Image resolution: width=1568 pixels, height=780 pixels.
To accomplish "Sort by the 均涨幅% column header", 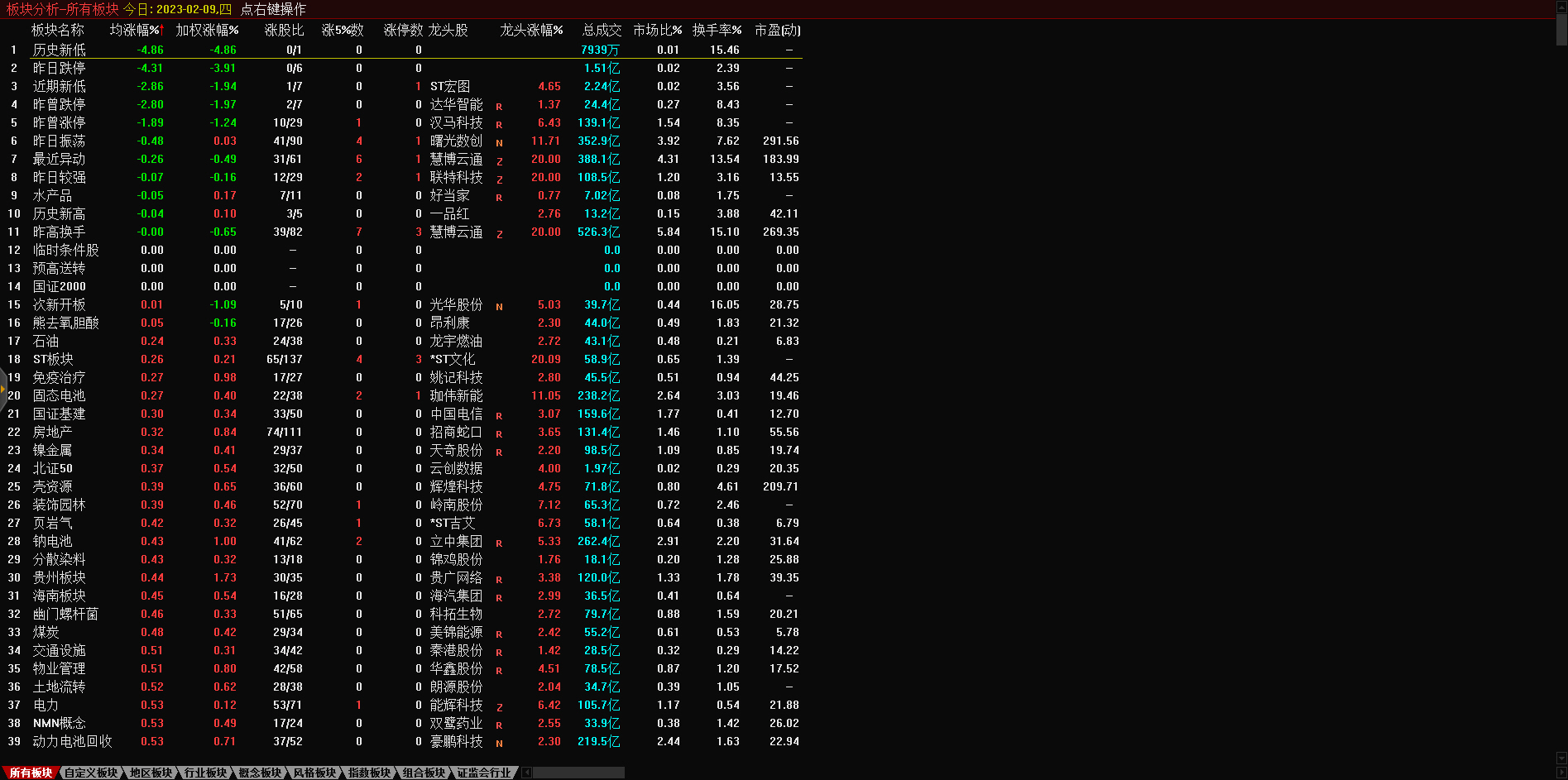I will pos(137,30).
